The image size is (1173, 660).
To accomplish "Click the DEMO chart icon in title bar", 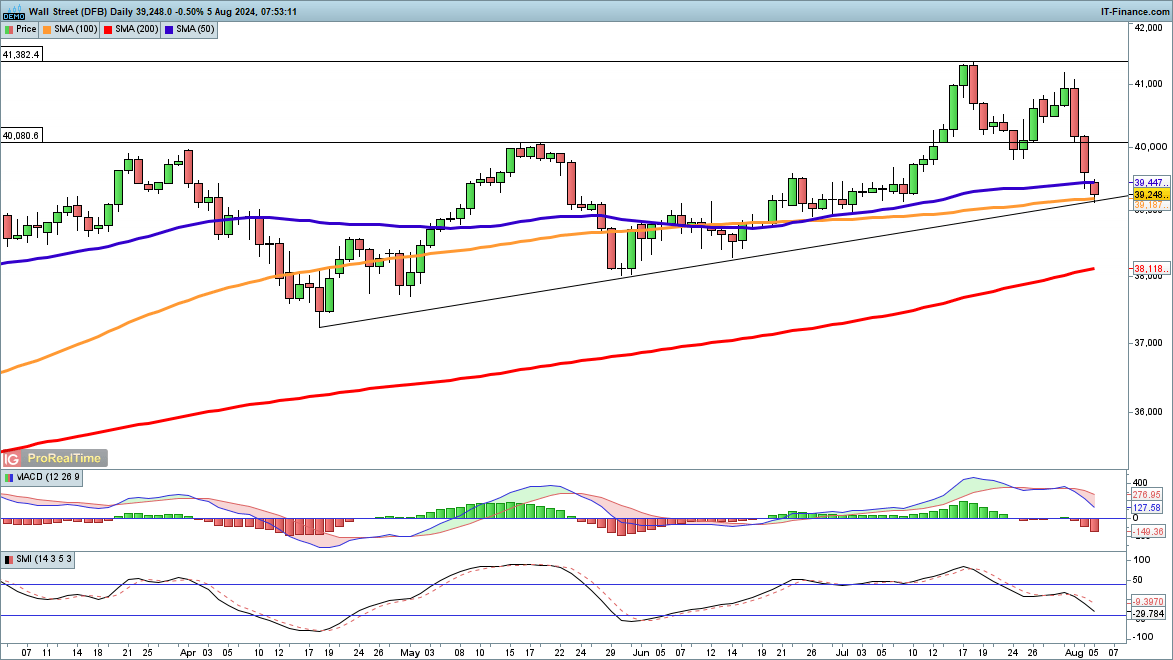I will [12, 11].
